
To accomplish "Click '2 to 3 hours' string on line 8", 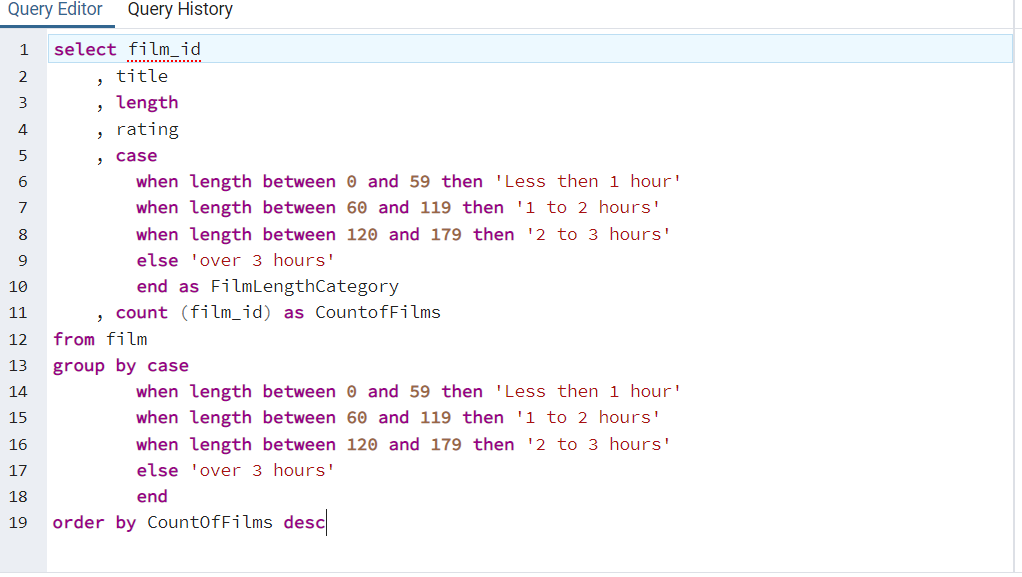I will point(598,234).
